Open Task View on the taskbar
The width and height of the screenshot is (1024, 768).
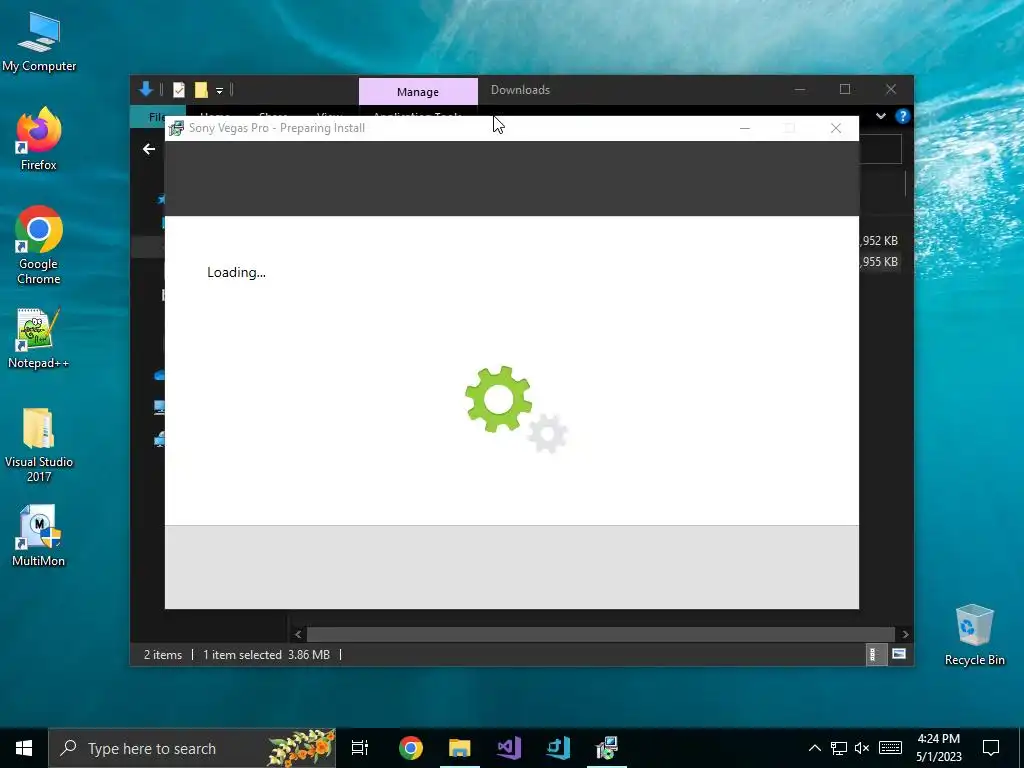click(x=360, y=748)
